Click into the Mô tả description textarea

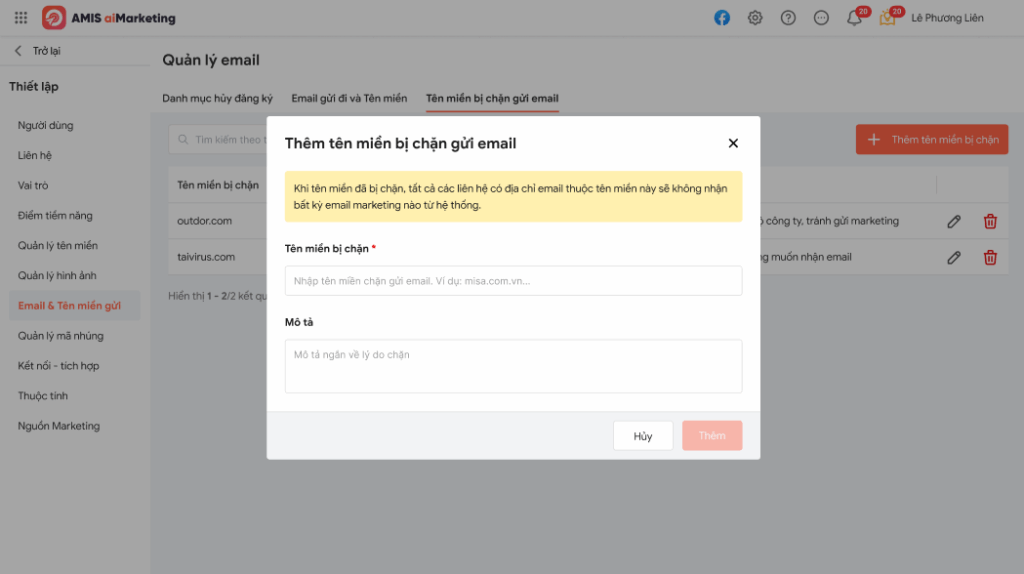[x=513, y=366]
